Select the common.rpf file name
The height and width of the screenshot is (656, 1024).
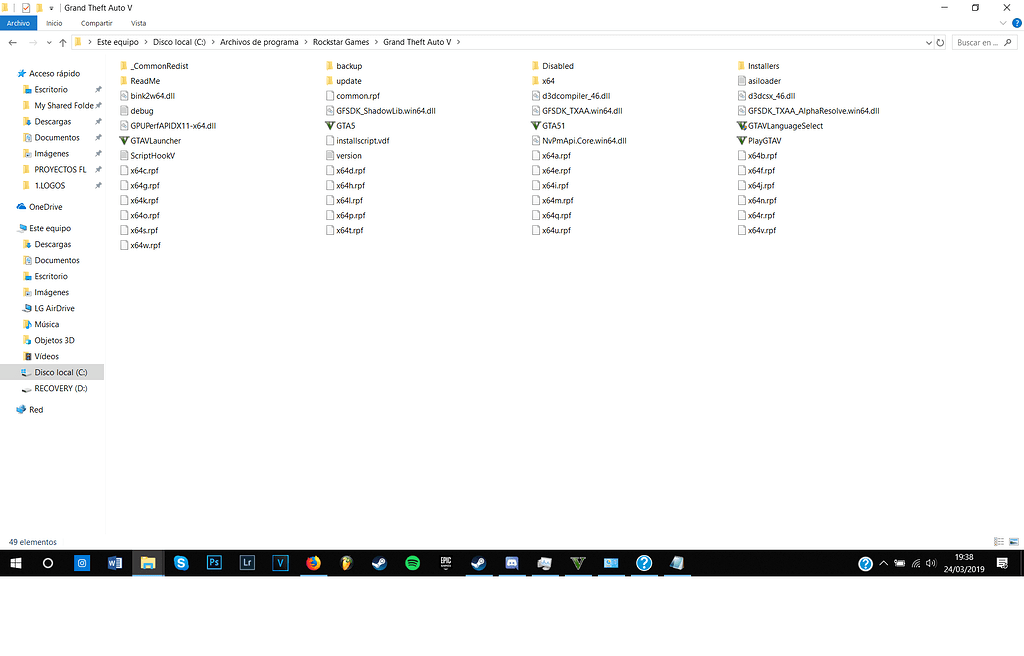pos(358,95)
